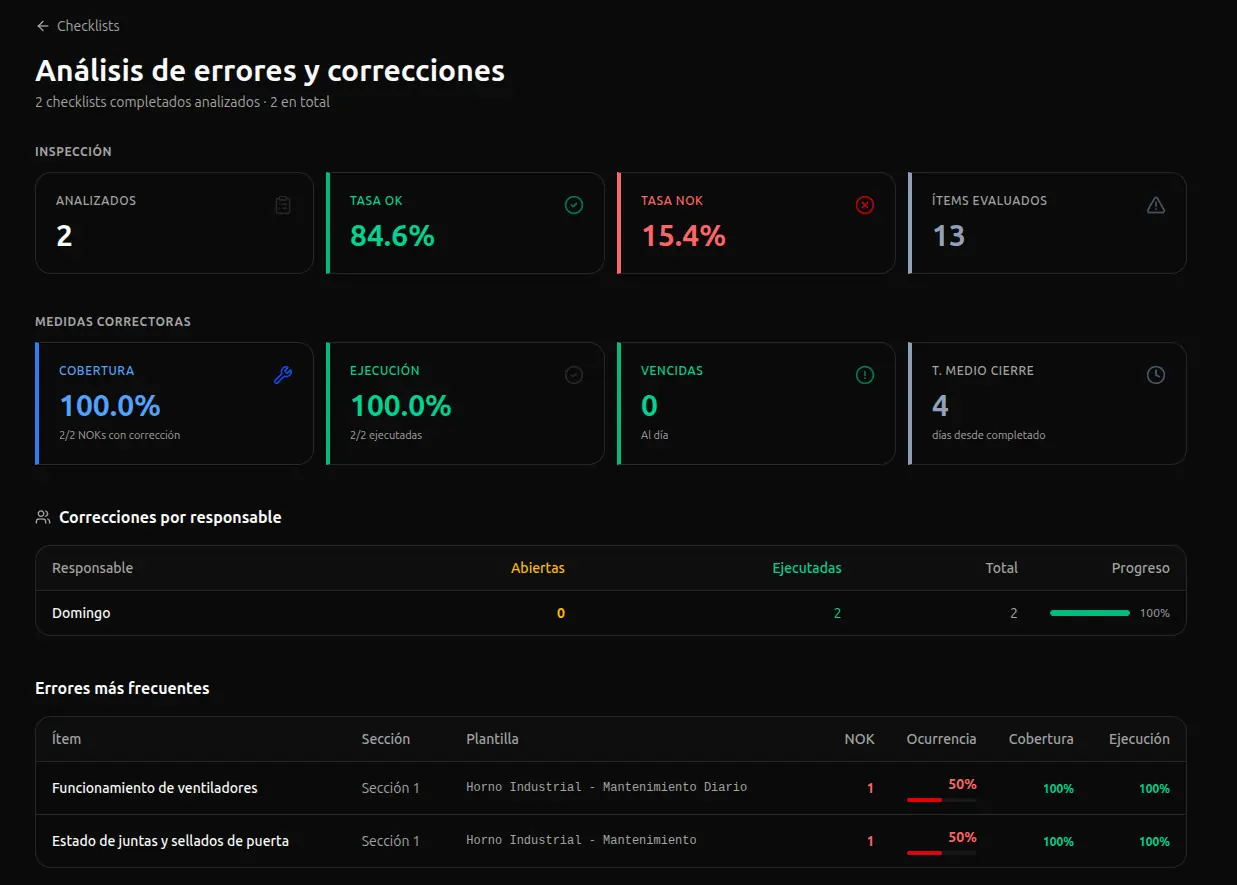Click the Ocurrencia column header
This screenshot has width=1237, height=885.
942,739
